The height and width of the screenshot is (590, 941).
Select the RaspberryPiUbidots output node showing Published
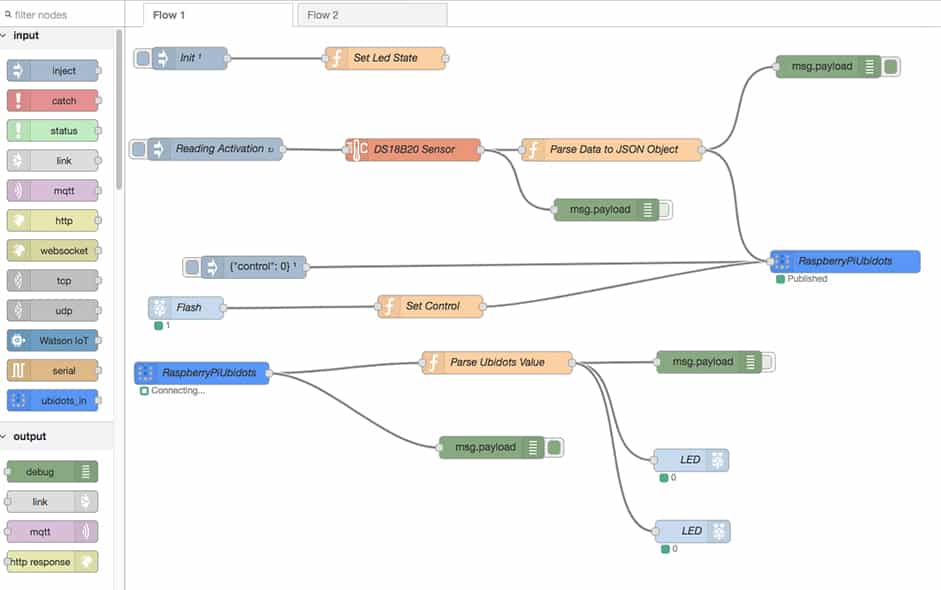point(845,261)
